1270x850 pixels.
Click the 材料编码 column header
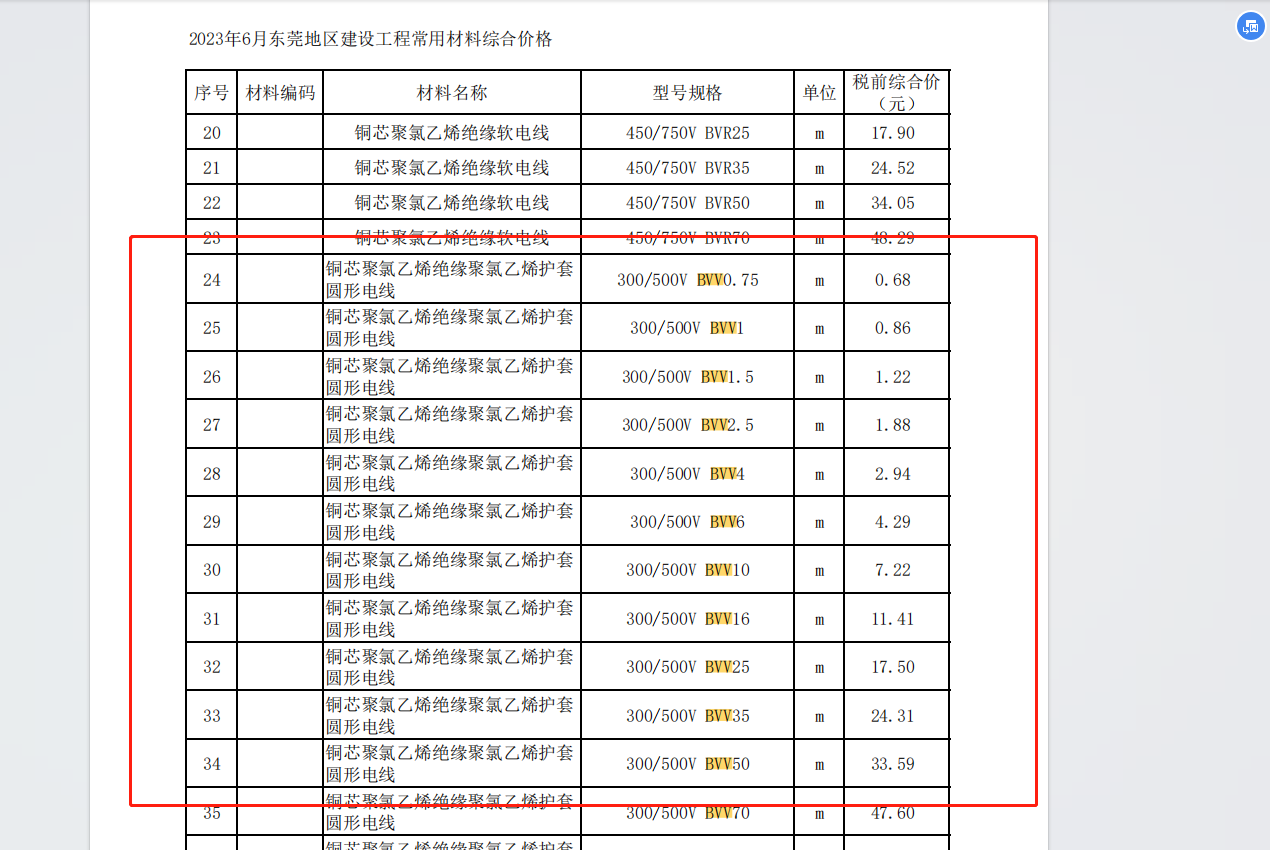(280, 93)
